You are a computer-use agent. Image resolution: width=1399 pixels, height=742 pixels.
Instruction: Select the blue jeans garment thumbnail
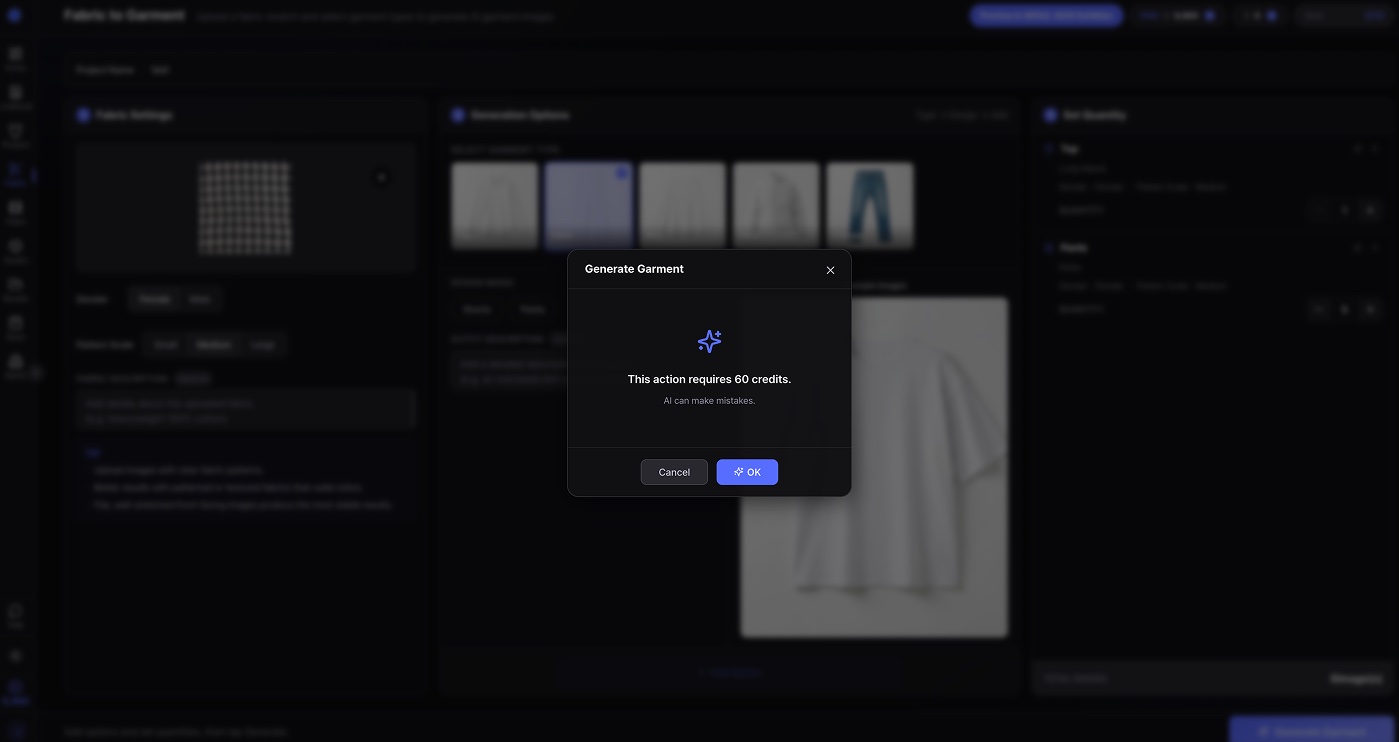[870, 206]
